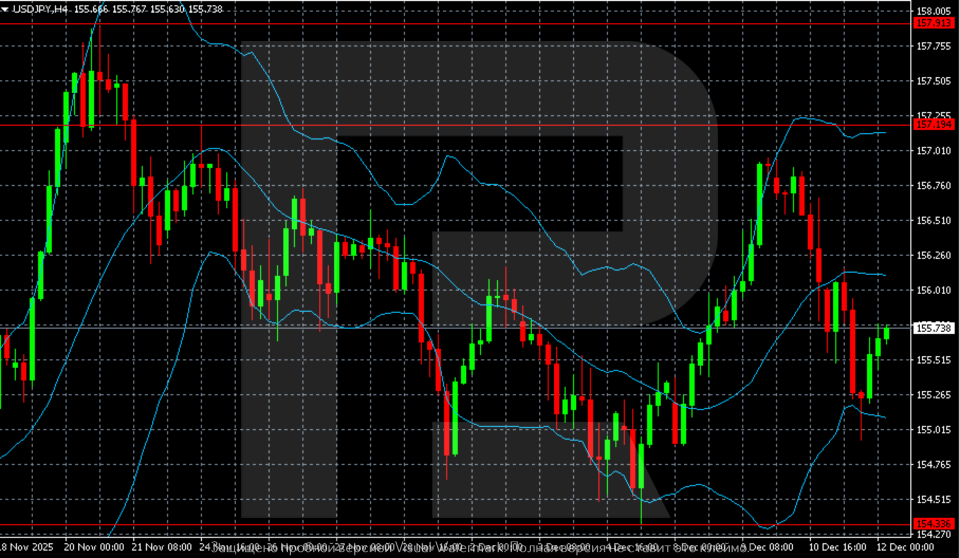The image size is (960, 558).
Task: Click the 154.765 label on price scale
Action: (933, 465)
